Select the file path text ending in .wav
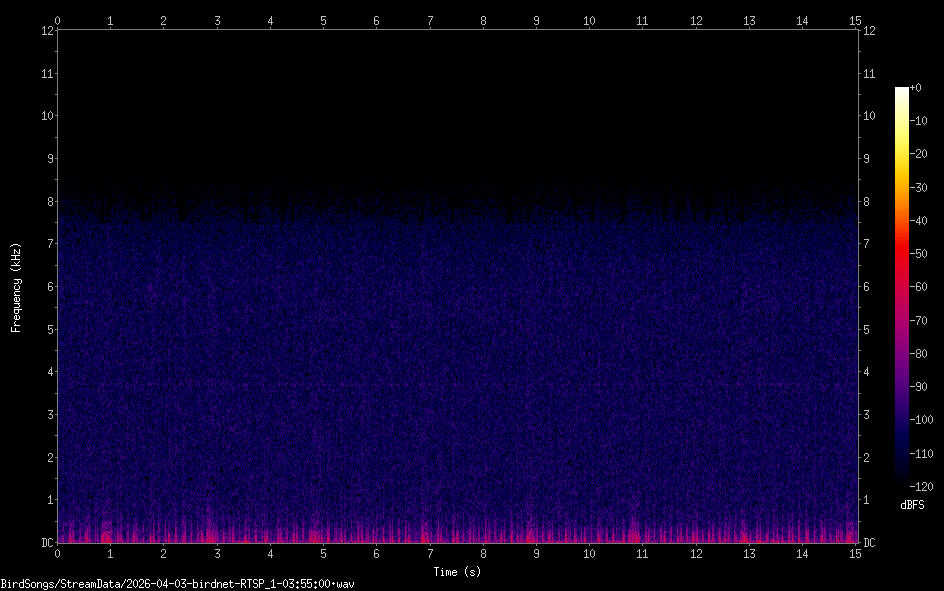944x591 pixels. click(x=179, y=583)
